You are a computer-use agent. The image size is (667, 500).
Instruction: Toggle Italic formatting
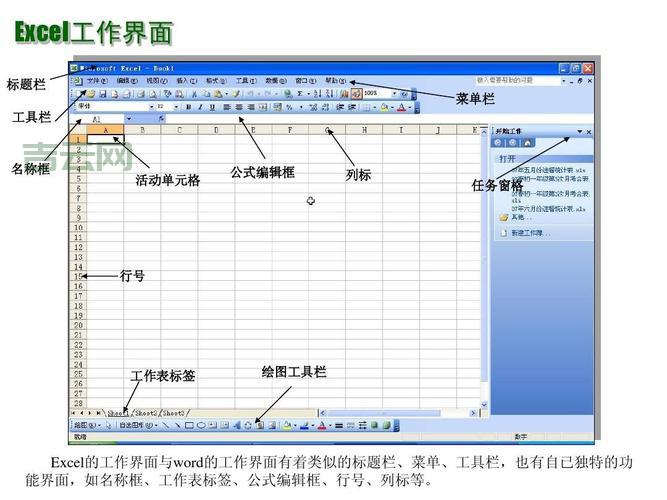coord(200,107)
